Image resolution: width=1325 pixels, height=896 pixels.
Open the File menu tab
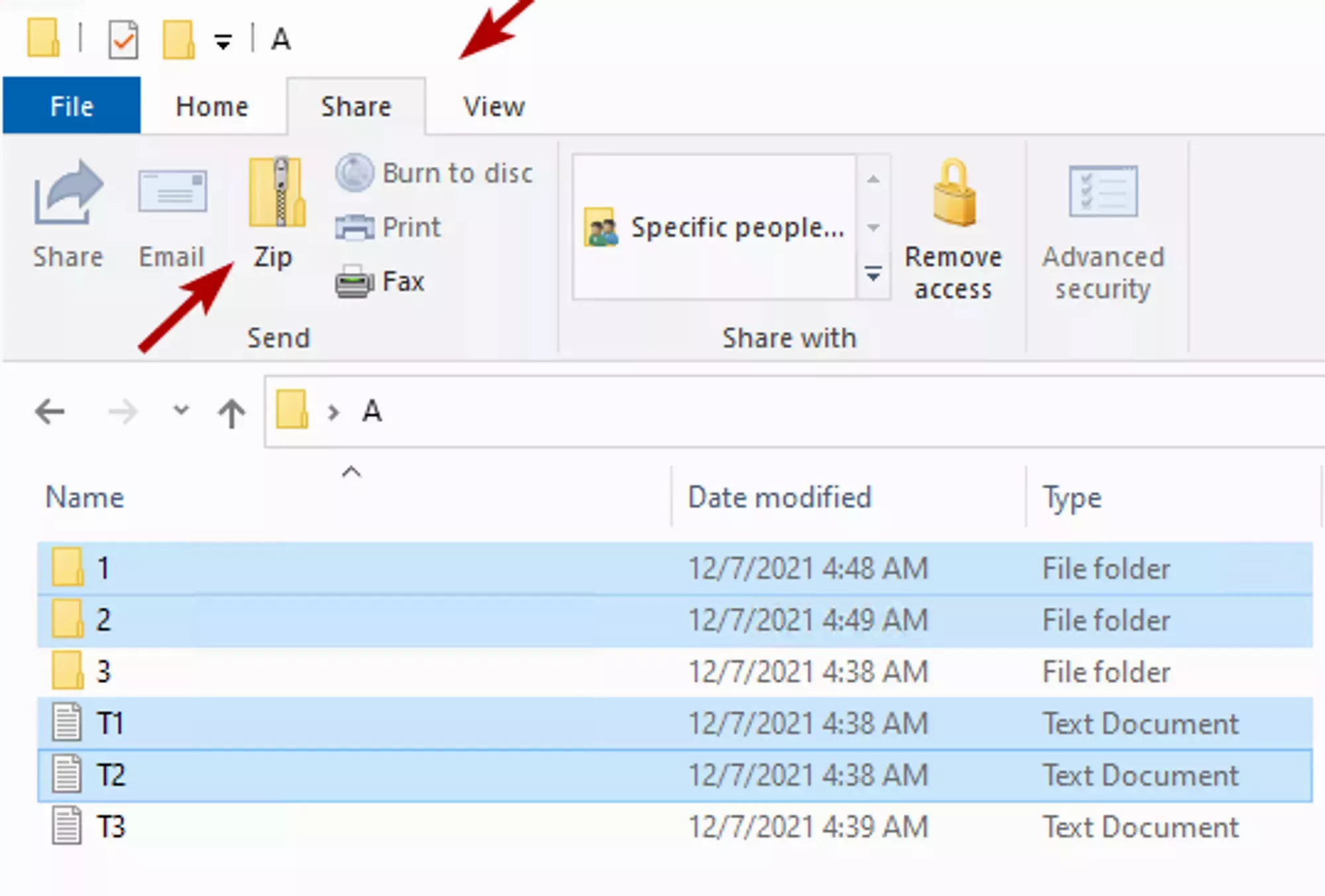pos(72,106)
